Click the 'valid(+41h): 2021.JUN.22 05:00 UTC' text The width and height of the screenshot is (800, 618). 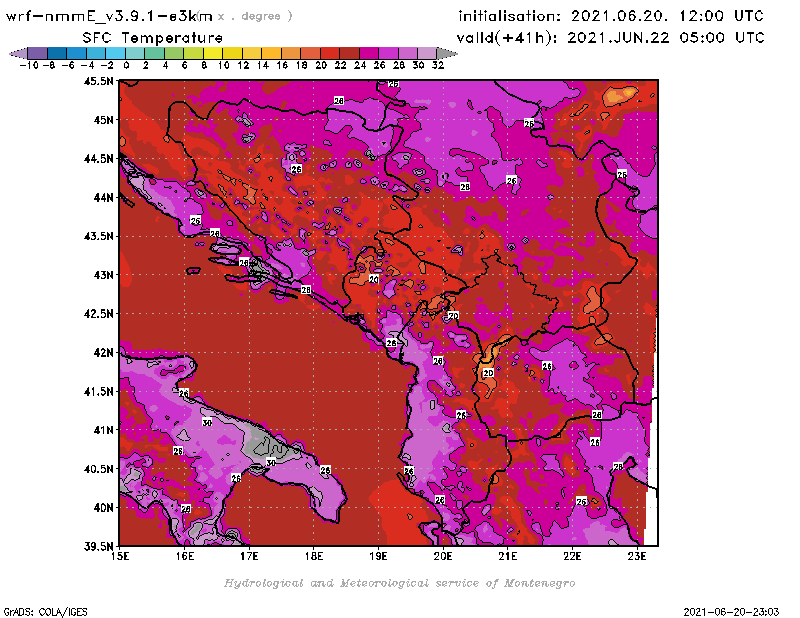tap(610, 38)
